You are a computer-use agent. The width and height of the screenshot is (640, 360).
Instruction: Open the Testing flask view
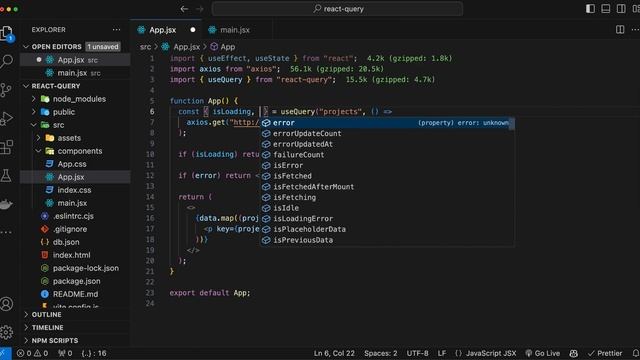(x=6, y=176)
